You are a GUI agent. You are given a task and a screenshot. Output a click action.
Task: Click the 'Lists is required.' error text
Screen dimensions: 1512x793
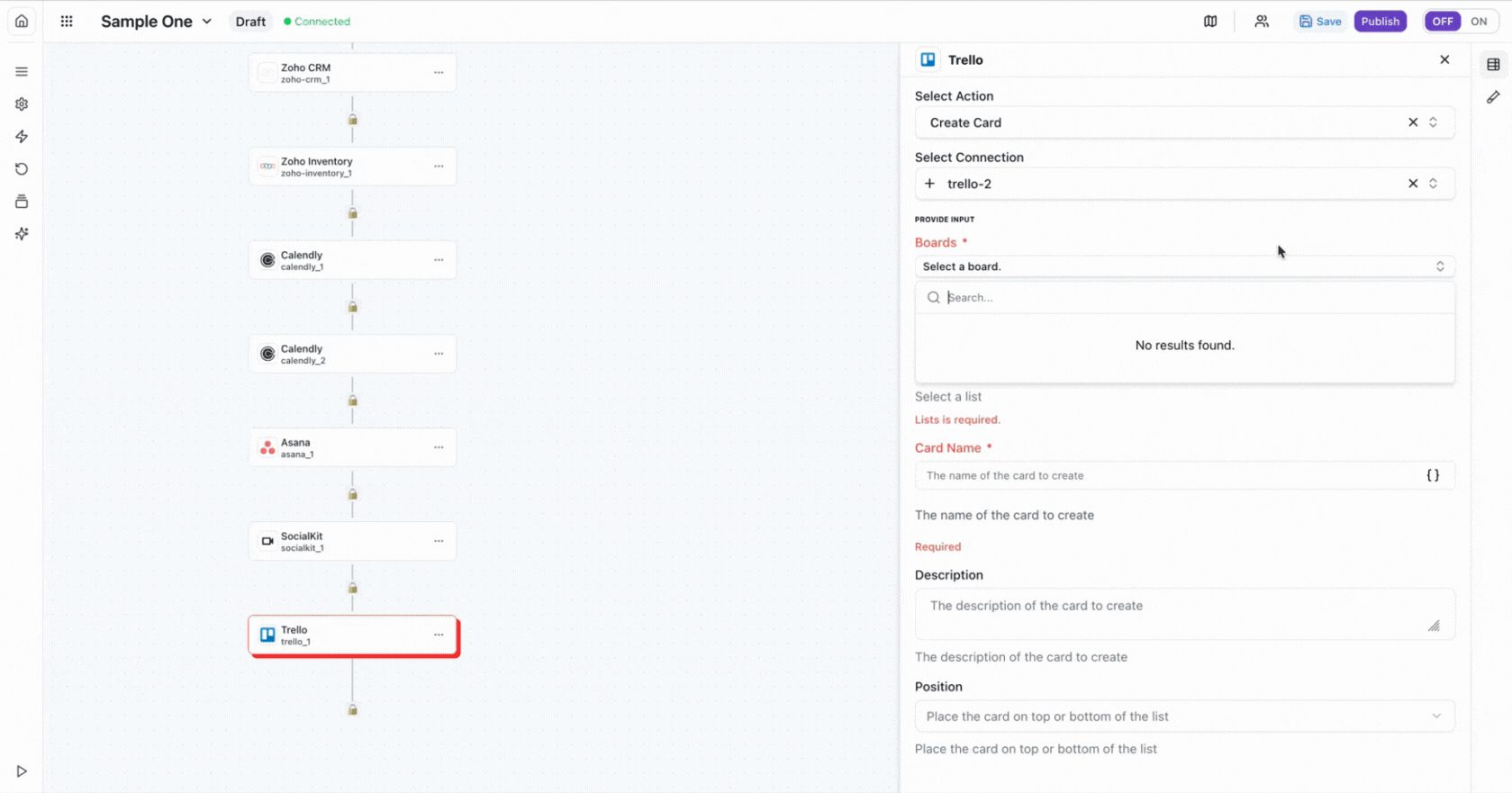tap(957, 419)
